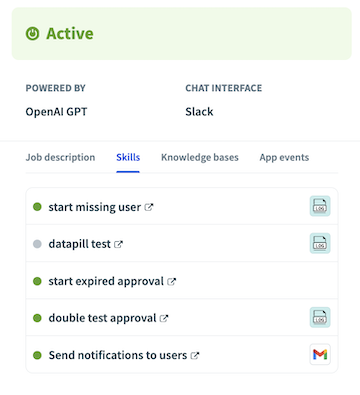The height and width of the screenshot is (395, 360).
Task: Click the green status dot of start missing user
Action: click(x=37, y=207)
